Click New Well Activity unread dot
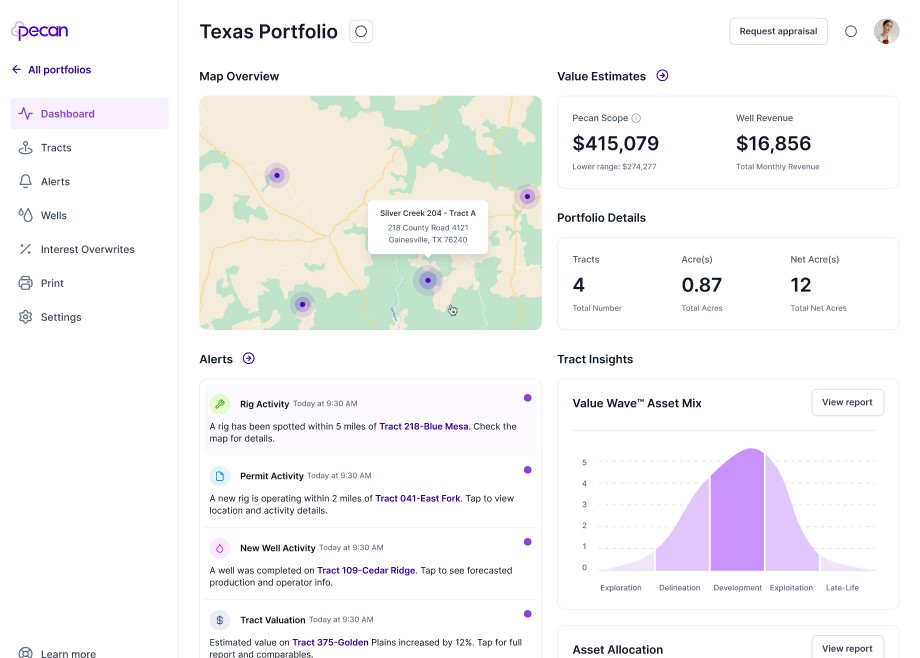 tap(527, 542)
